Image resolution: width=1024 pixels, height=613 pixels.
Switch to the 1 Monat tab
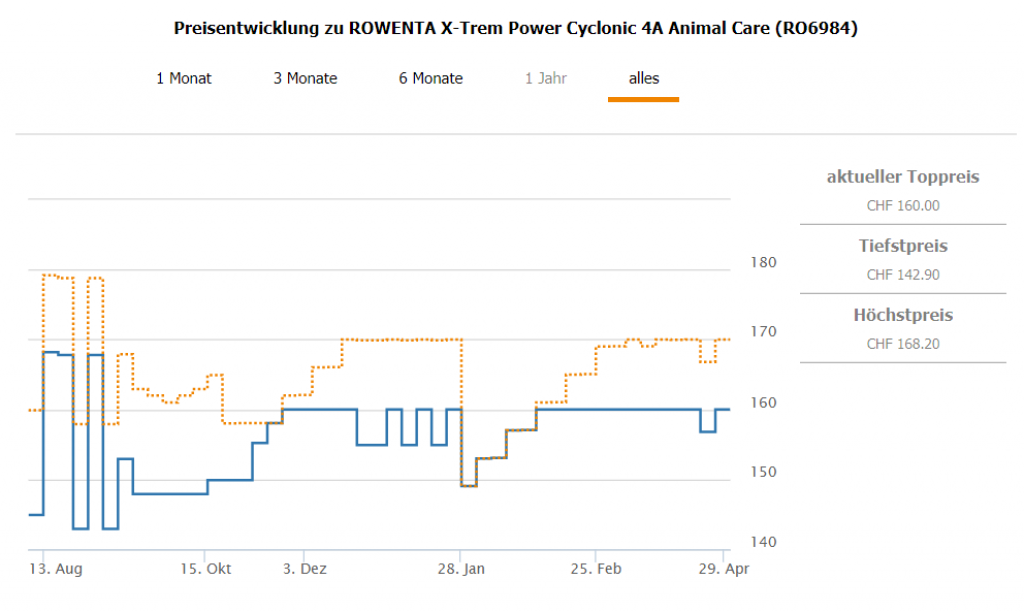point(183,78)
